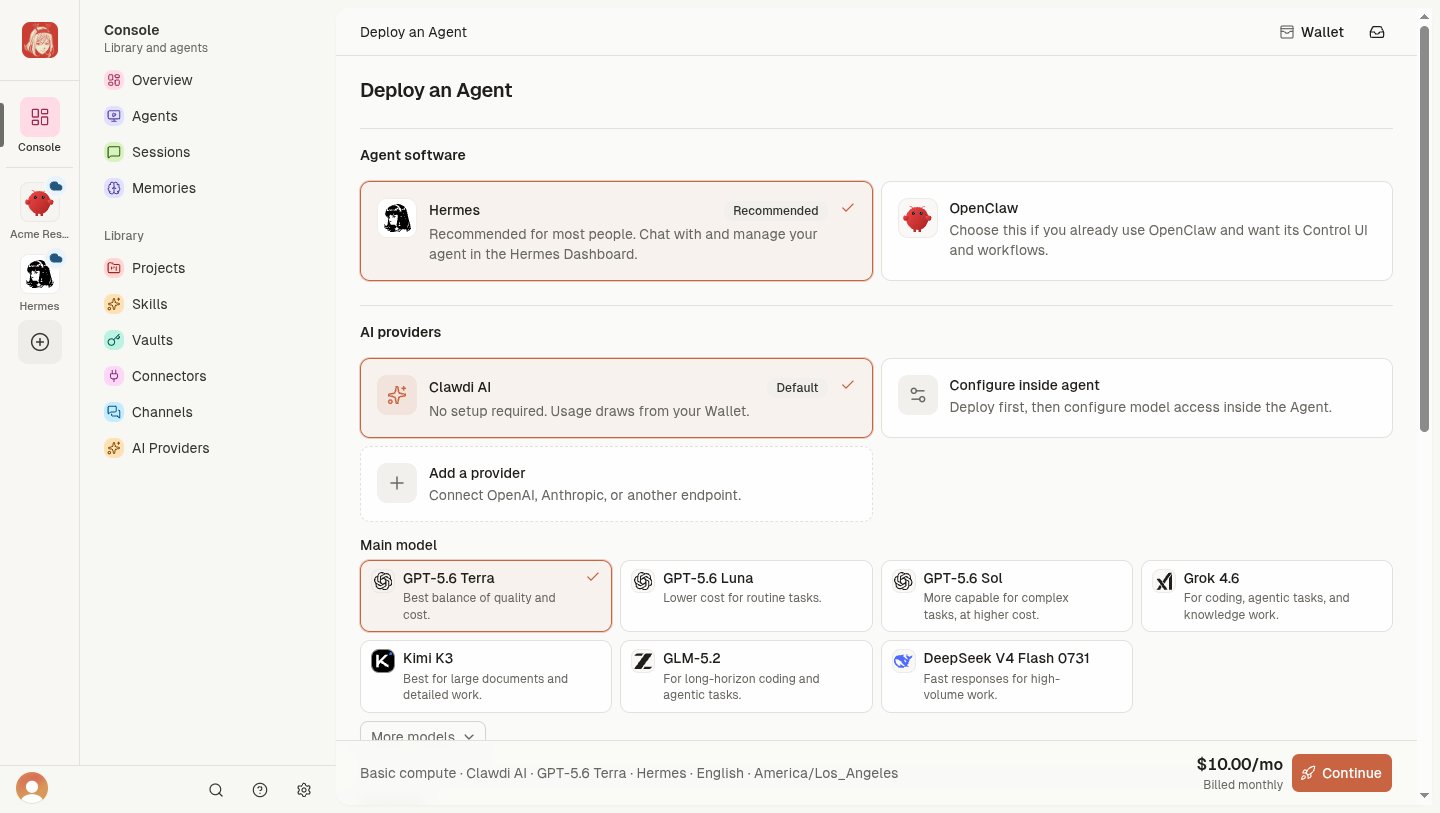The image size is (1440, 813).
Task: Click the Clawdi AI sparkle icon
Action: pyautogui.click(x=397, y=395)
